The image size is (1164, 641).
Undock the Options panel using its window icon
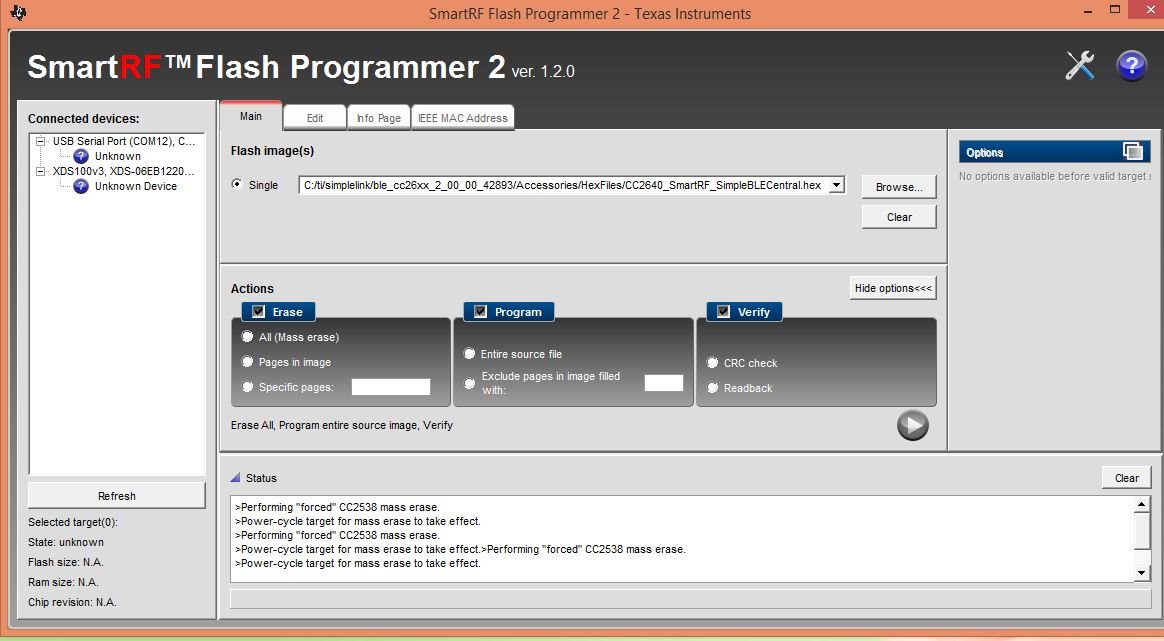1133,152
